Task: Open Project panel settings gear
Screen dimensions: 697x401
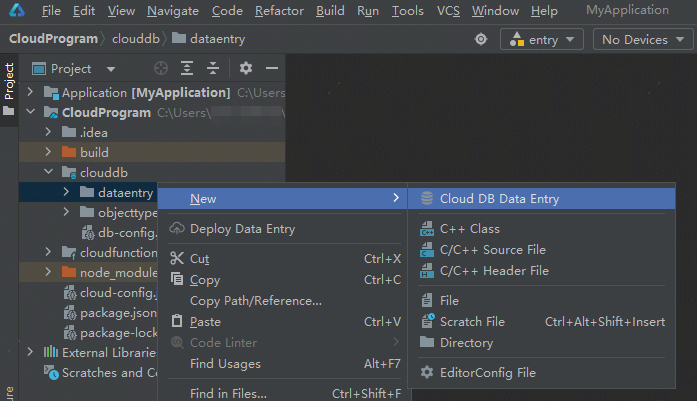Action: (246, 69)
